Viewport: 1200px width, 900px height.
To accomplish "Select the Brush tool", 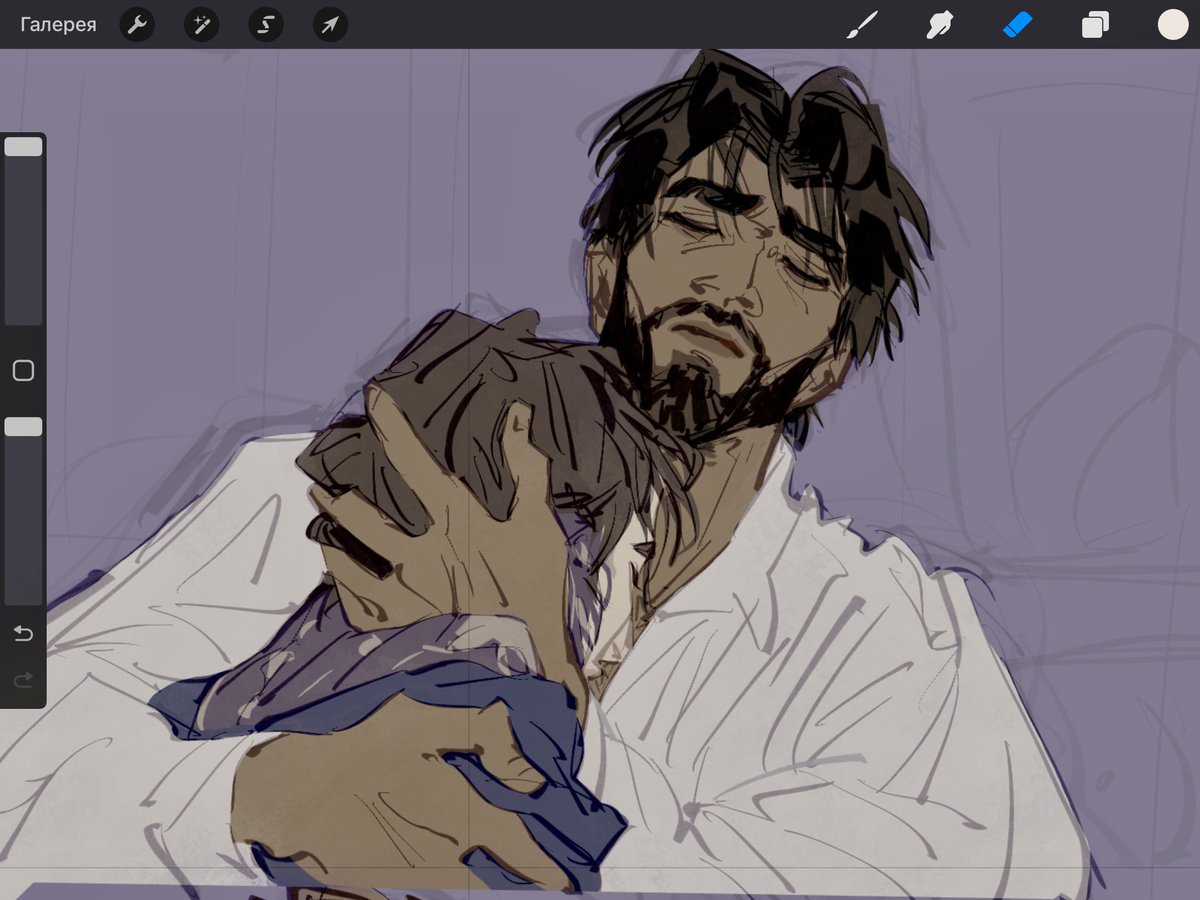I will pyautogui.click(x=862, y=25).
